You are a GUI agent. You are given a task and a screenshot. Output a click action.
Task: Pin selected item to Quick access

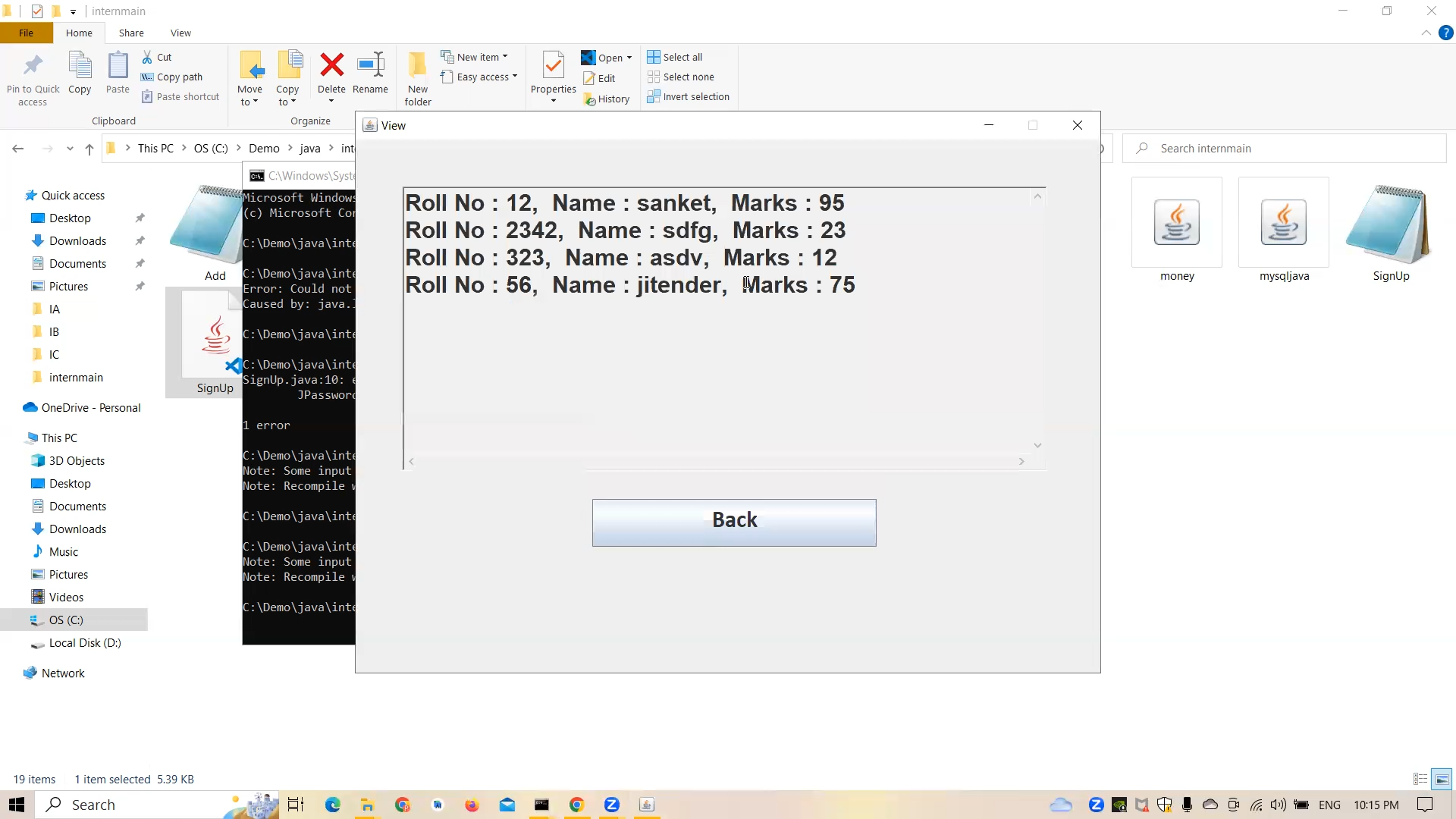33,76
